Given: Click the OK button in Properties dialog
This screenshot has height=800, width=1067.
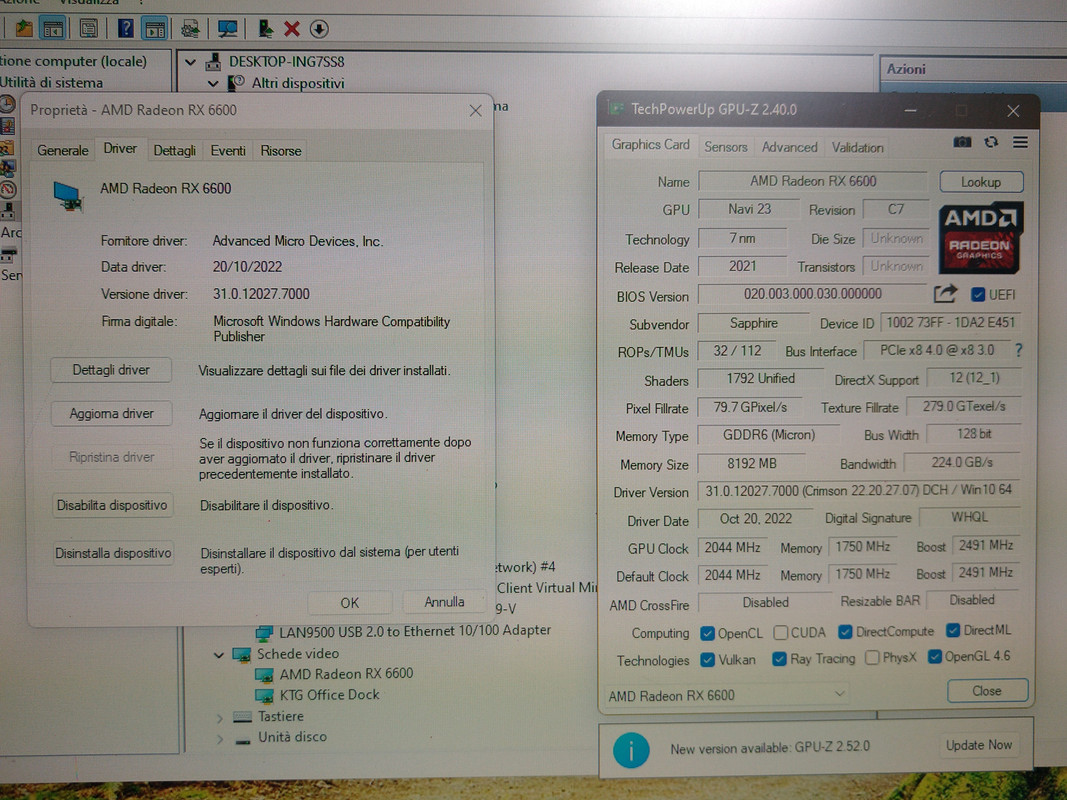Looking at the screenshot, I should (x=350, y=603).
